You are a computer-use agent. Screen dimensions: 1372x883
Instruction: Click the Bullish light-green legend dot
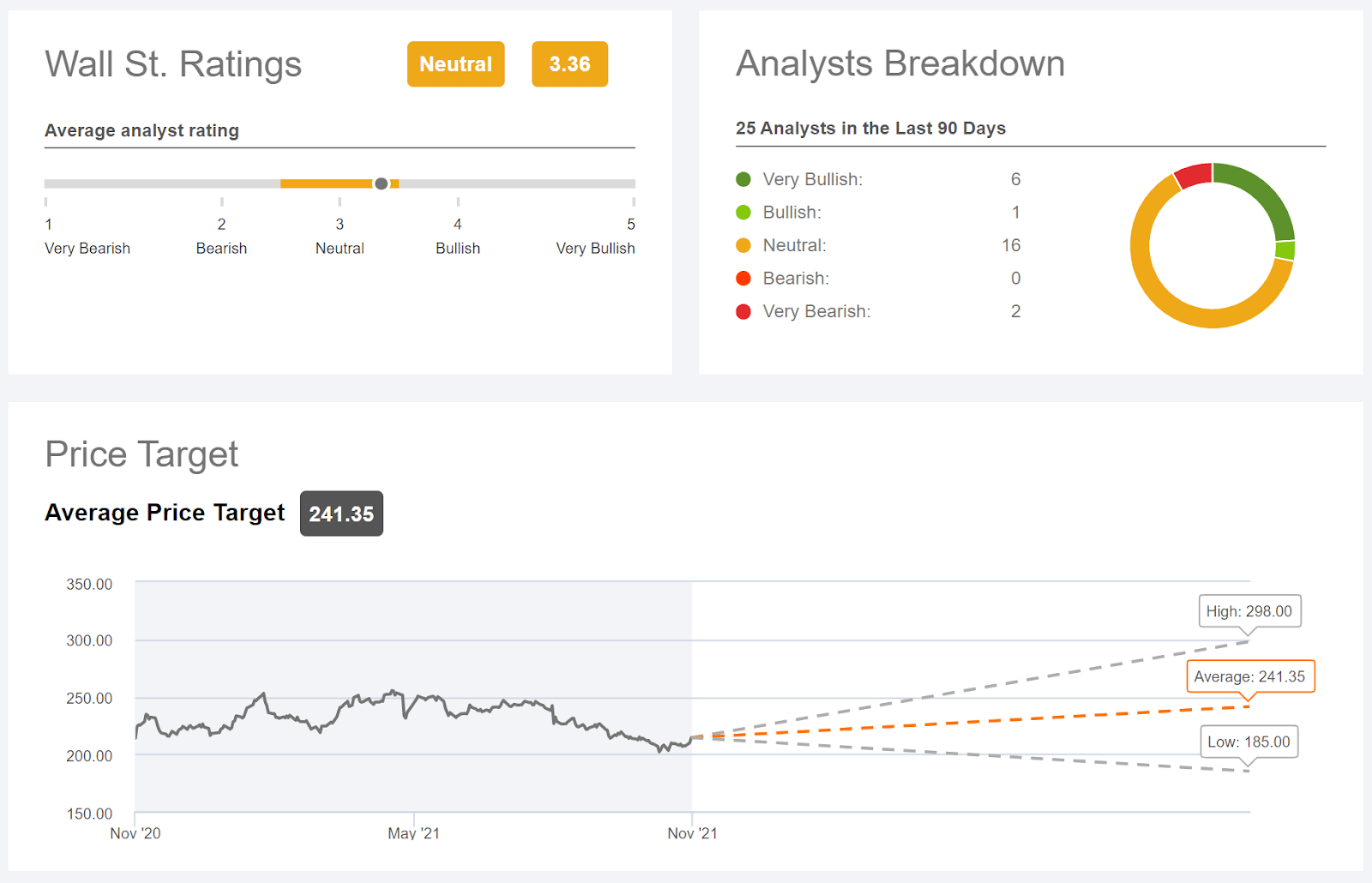point(743,212)
